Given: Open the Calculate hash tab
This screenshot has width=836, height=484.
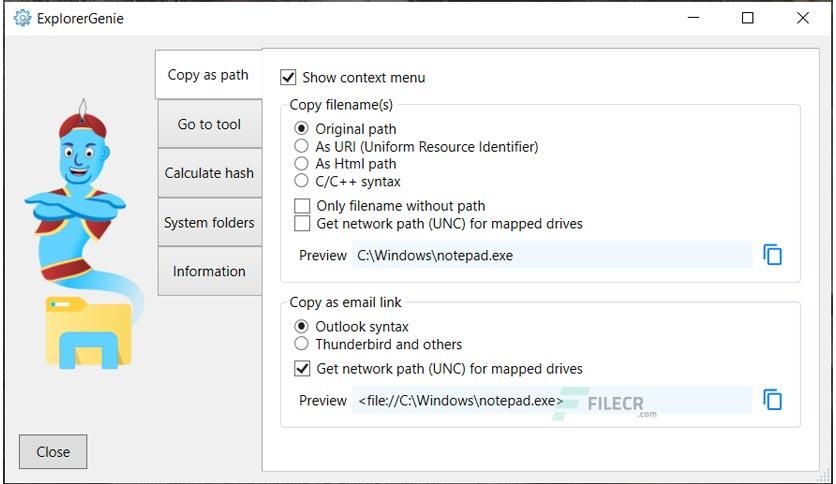Looking at the screenshot, I should coord(210,173).
